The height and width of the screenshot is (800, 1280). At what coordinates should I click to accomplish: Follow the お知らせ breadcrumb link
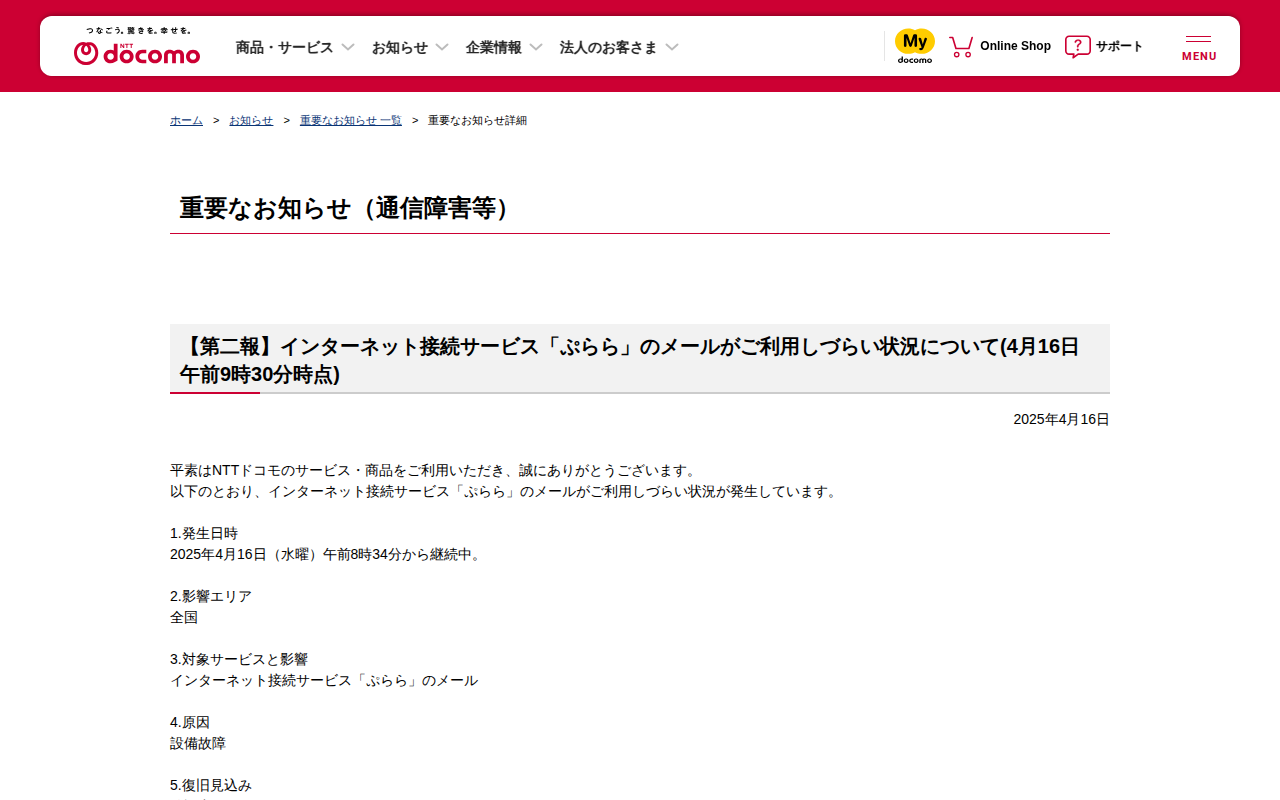tap(251, 120)
